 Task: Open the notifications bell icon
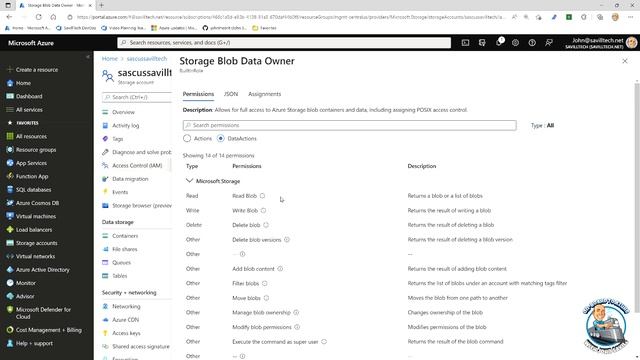(499, 42)
